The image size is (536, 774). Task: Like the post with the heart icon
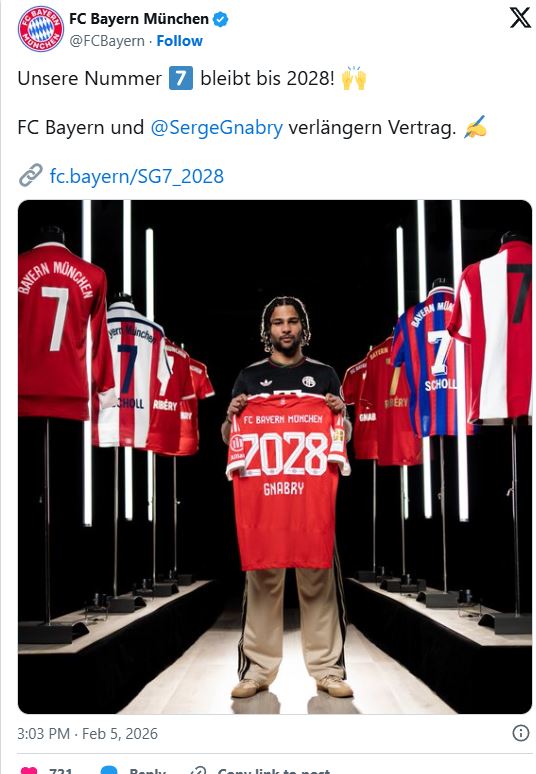coord(29,771)
